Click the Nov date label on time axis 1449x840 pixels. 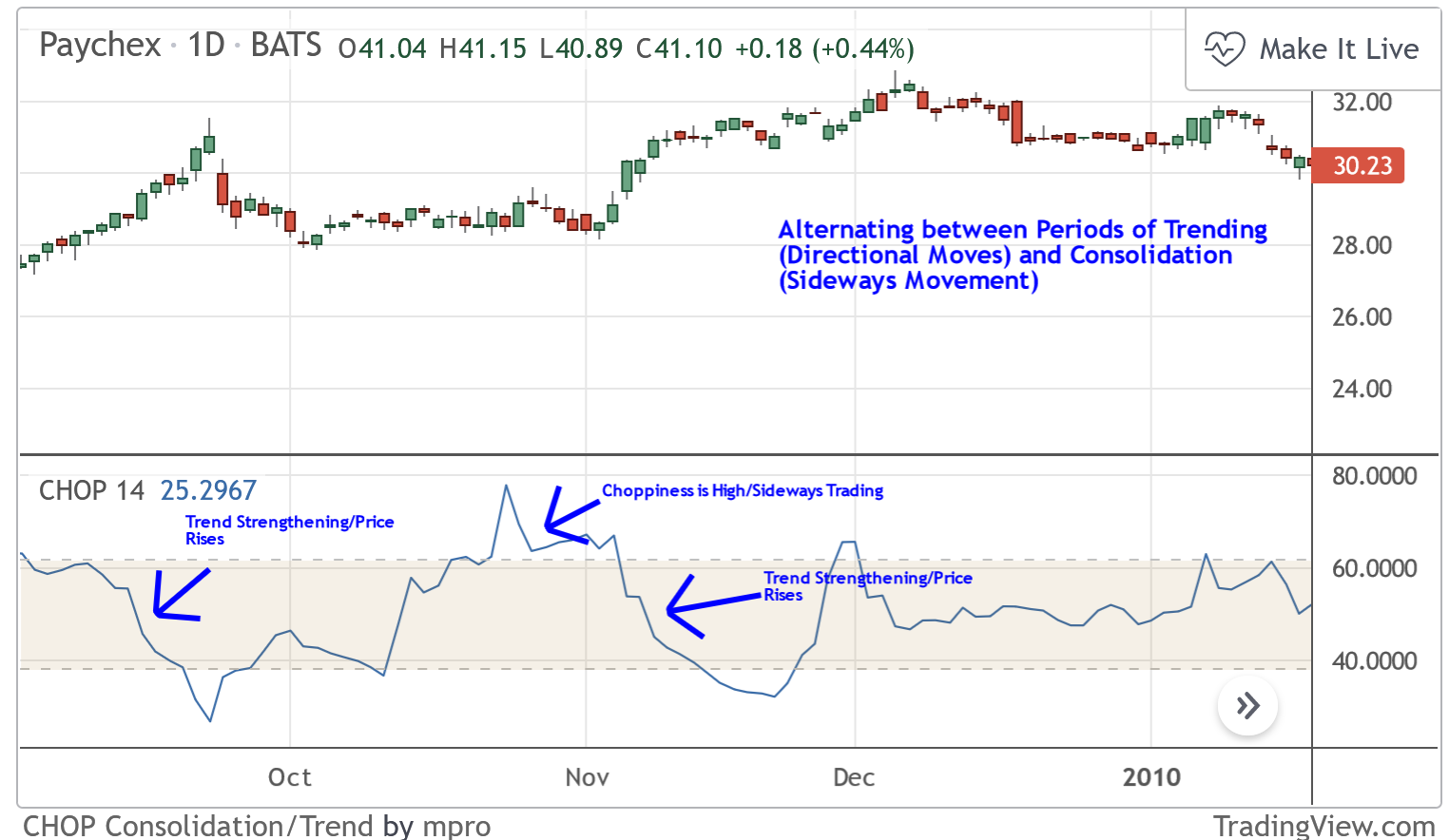pyautogui.click(x=587, y=777)
